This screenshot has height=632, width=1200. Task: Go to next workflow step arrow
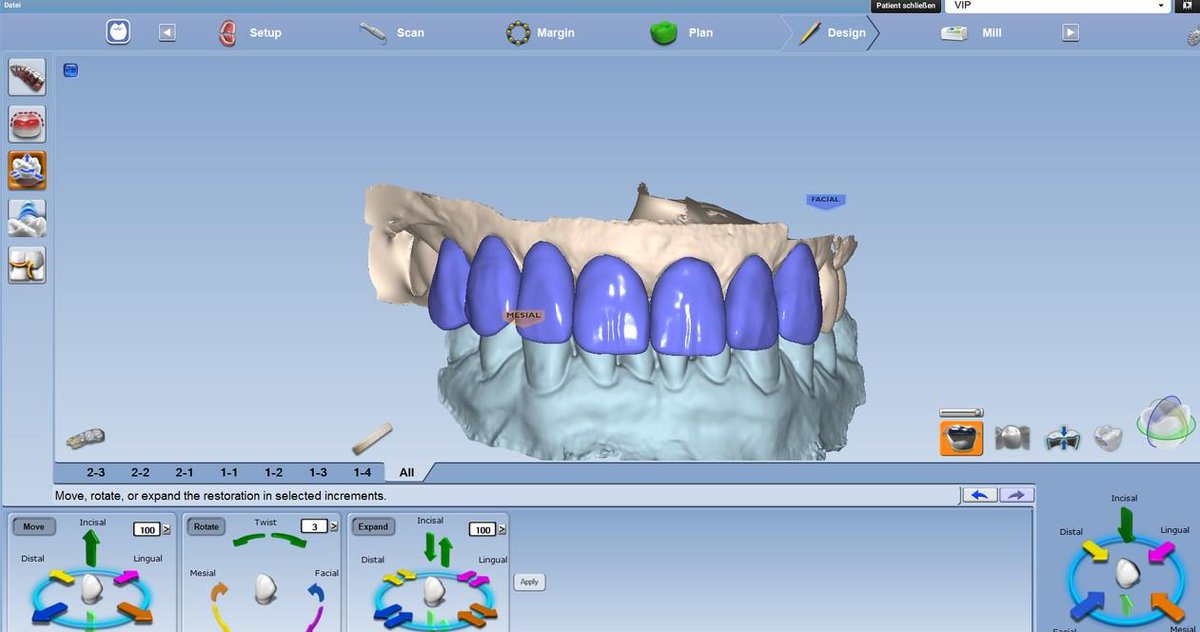1070,33
